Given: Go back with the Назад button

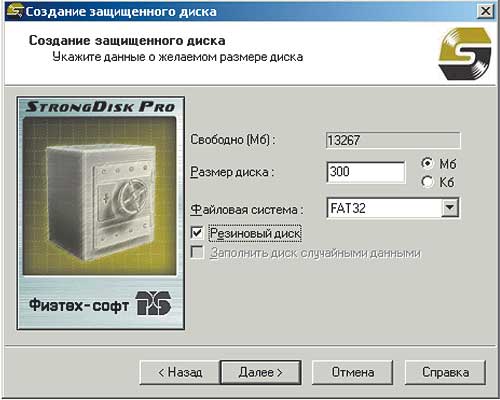Looking at the screenshot, I should pos(180,372).
